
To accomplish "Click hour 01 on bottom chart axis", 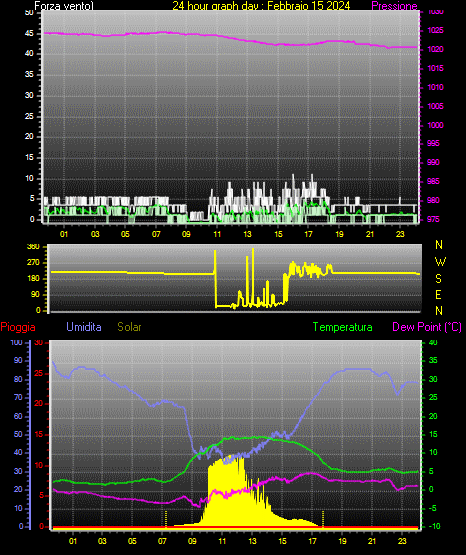I will (73, 541).
